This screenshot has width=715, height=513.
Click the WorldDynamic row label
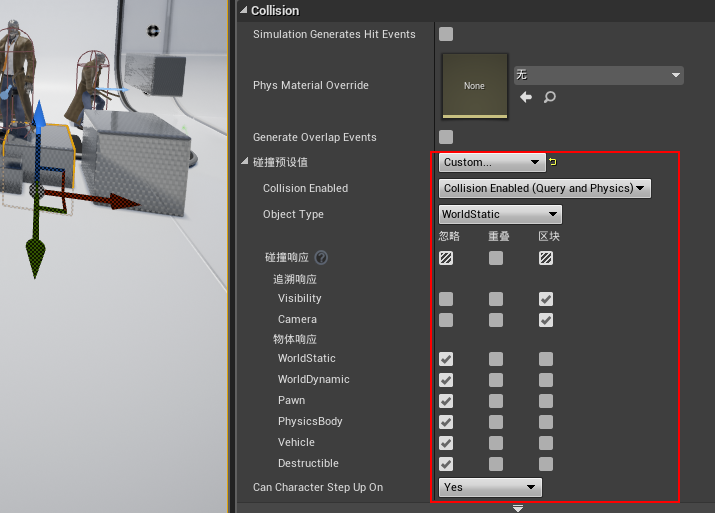(314, 379)
